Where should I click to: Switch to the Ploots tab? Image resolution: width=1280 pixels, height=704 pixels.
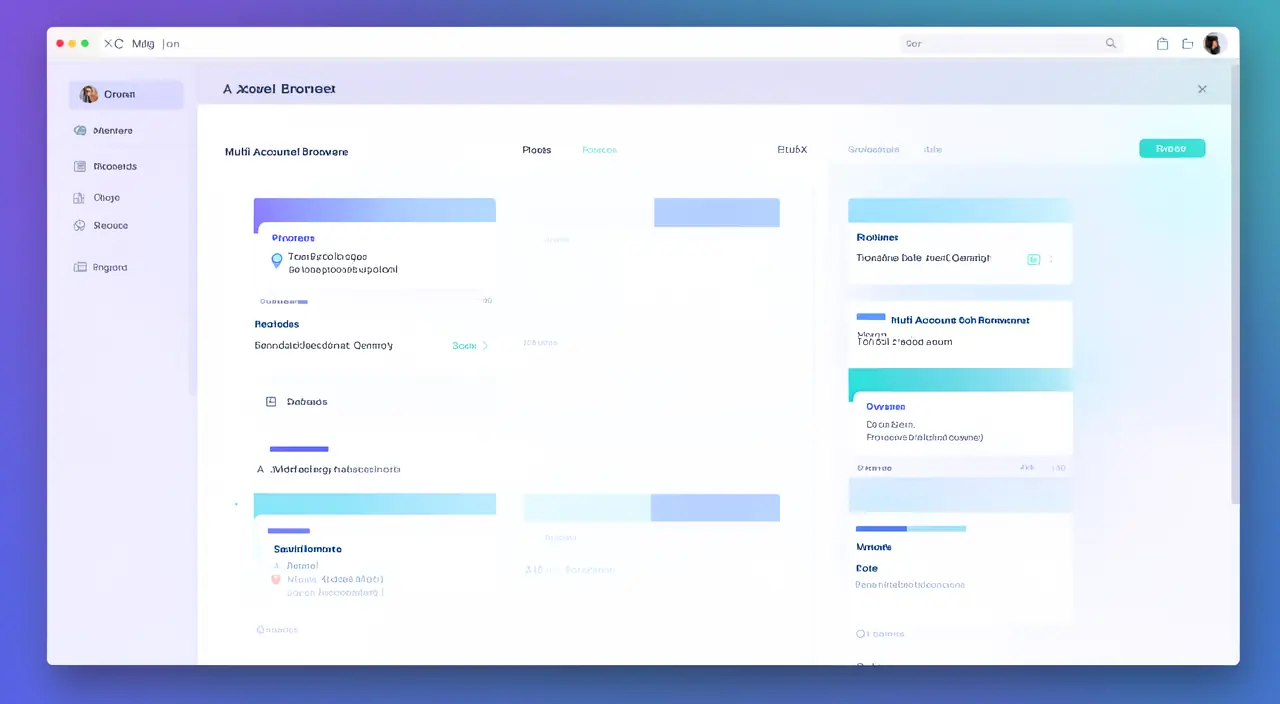(536, 150)
